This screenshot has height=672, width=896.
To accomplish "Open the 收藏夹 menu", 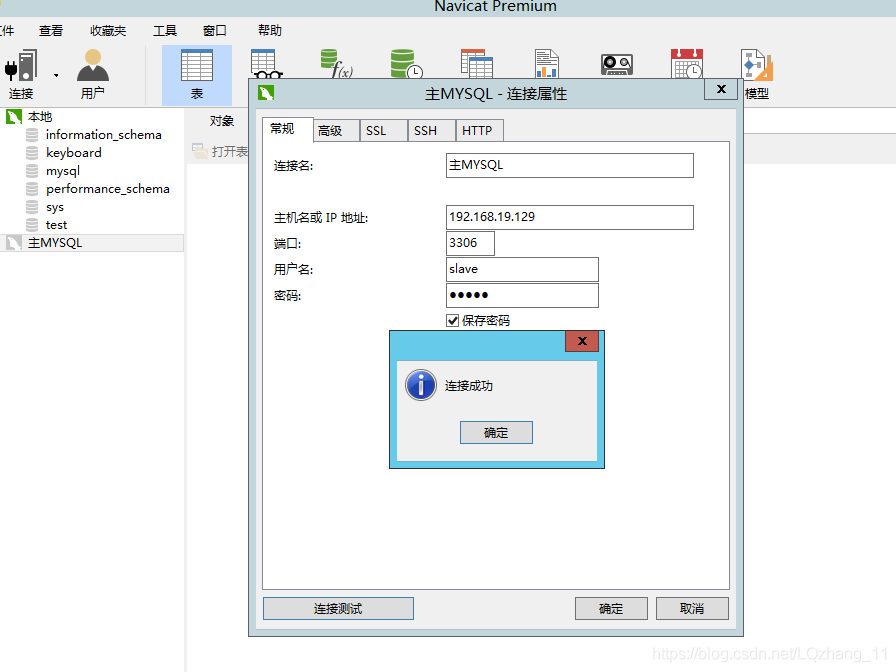I will 108,31.
